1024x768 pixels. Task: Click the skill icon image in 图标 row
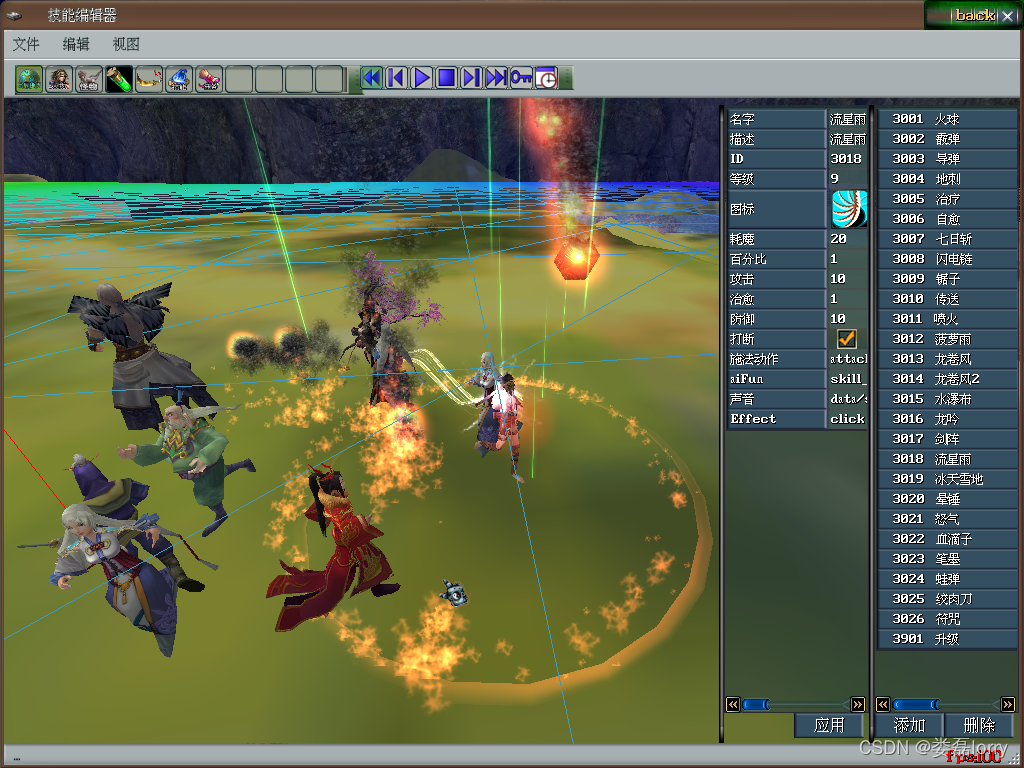849,209
